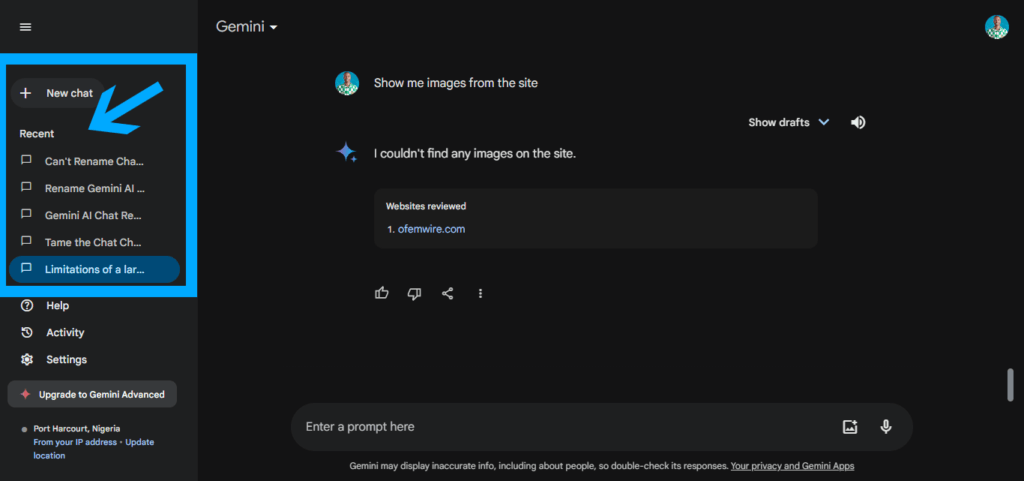
Task: Start a New chat
Action: coord(57,93)
